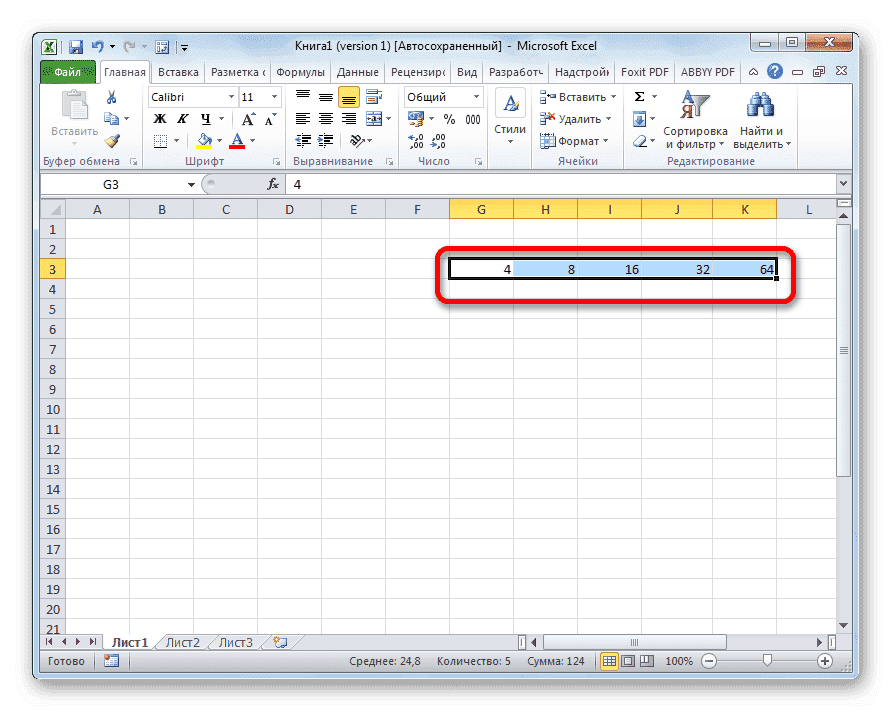Image resolution: width=892 pixels, height=712 pixels.
Task: Click the Insert Function fx icon
Action: pyautogui.click(x=275, y=184)
